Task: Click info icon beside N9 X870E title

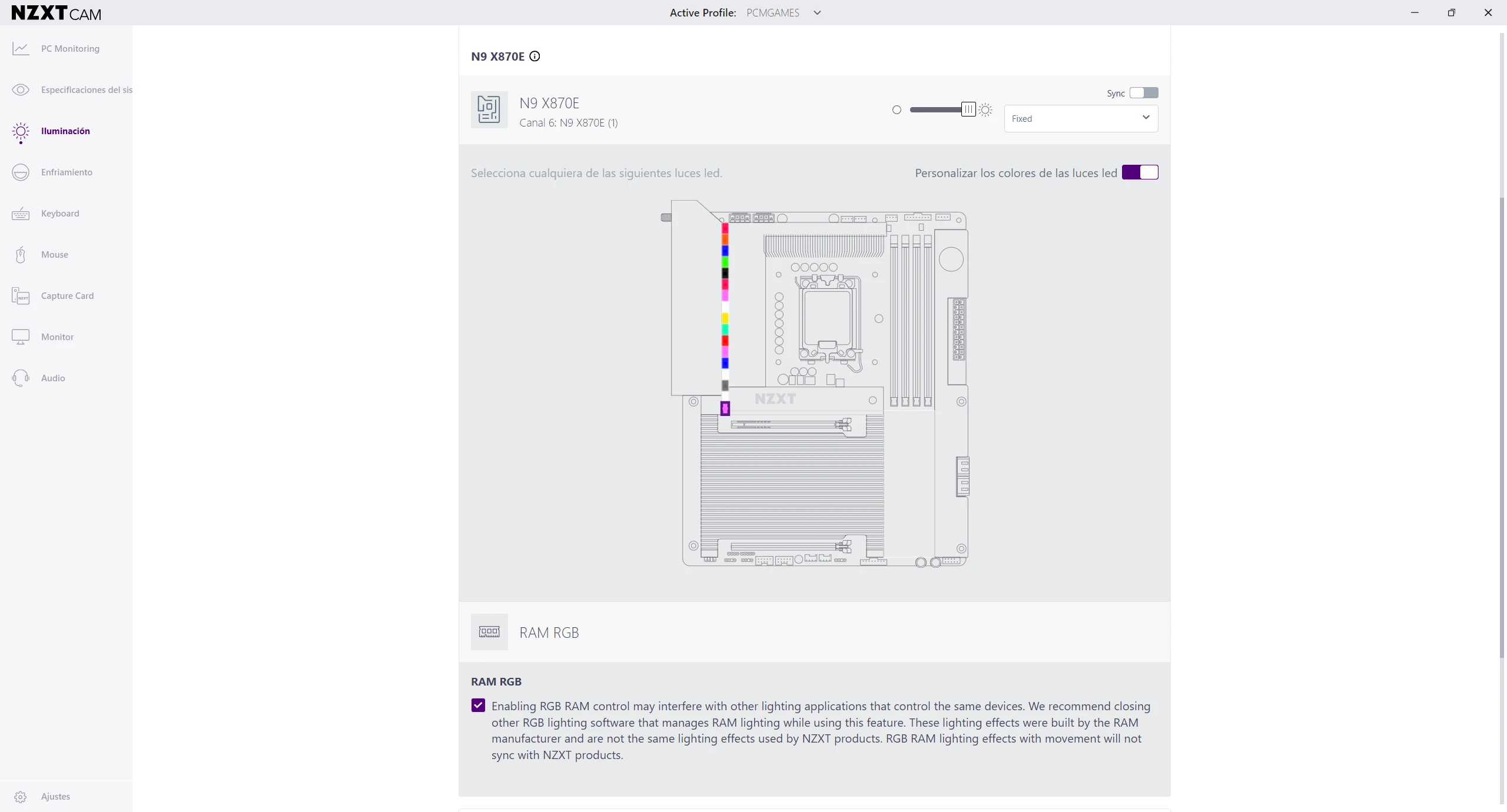Action: (x=535, y=56)
